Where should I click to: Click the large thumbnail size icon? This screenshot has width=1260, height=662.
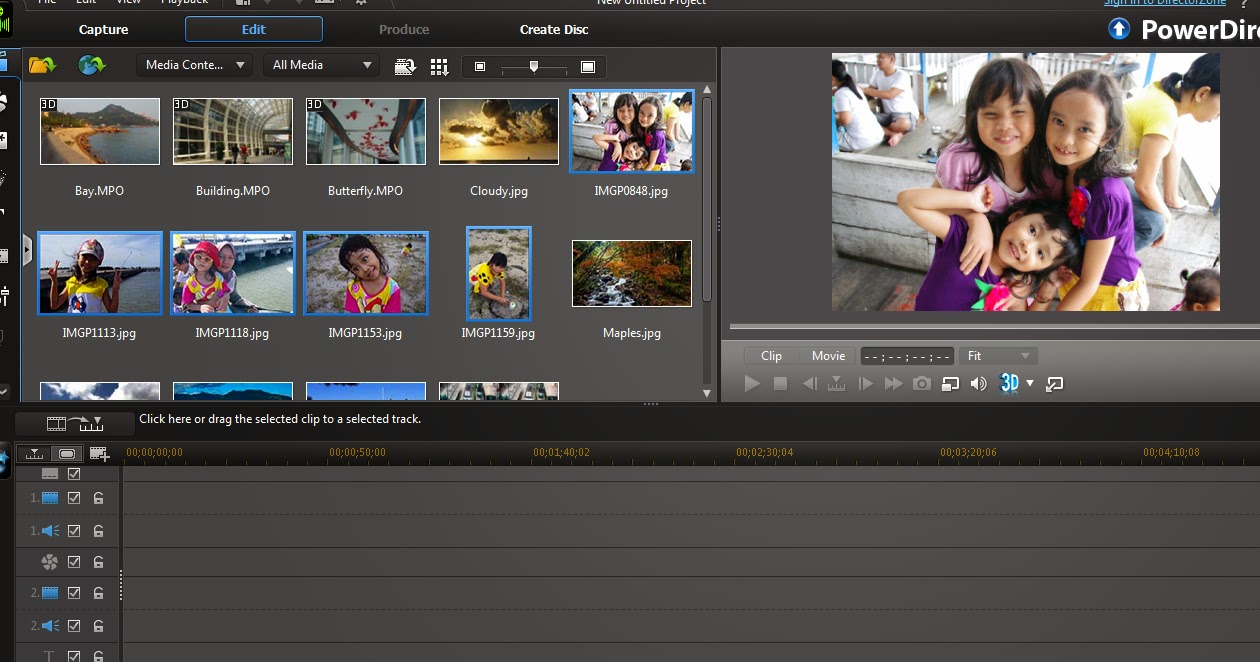(x=588, y=67)
